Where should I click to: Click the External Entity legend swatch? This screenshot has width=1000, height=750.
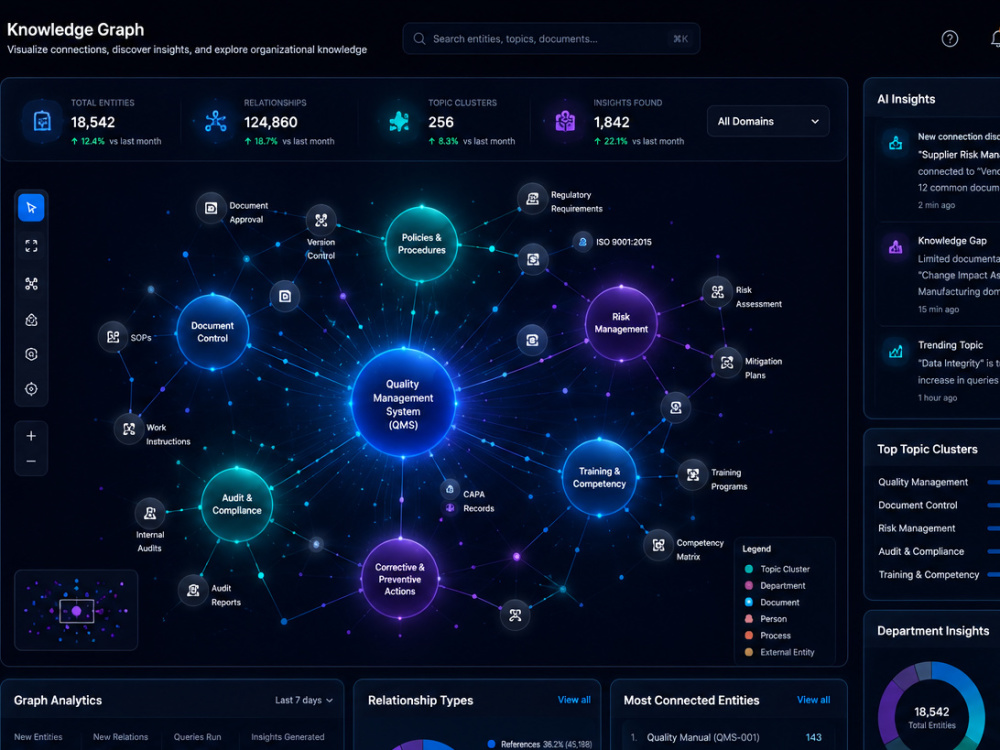[x=749, y=652]
